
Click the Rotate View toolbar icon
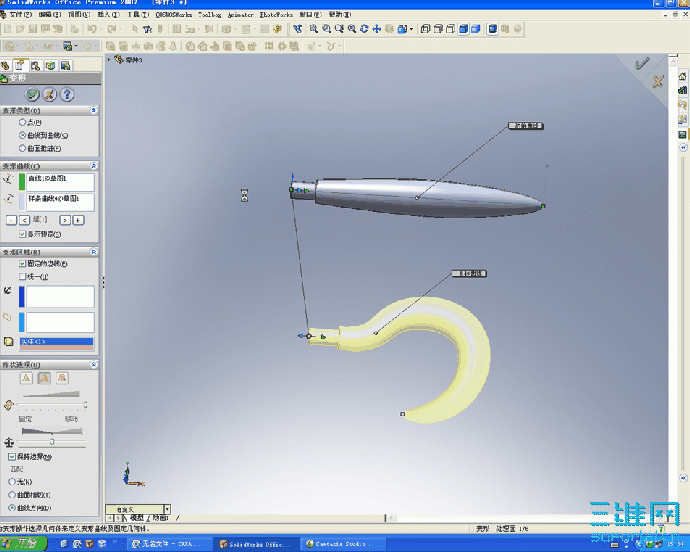point(364,29)
